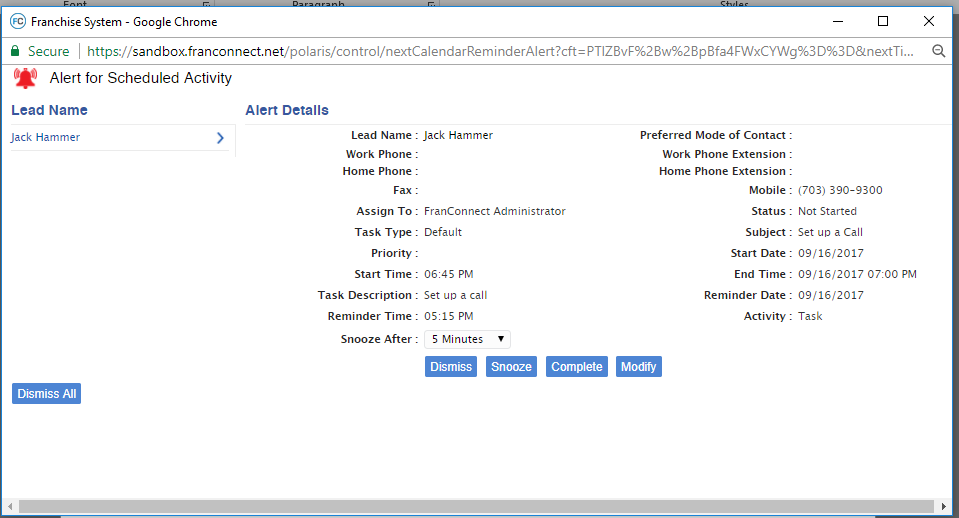959x518 pixels.
Task: Click the Task activity value
Action: (x=810, y=316)
